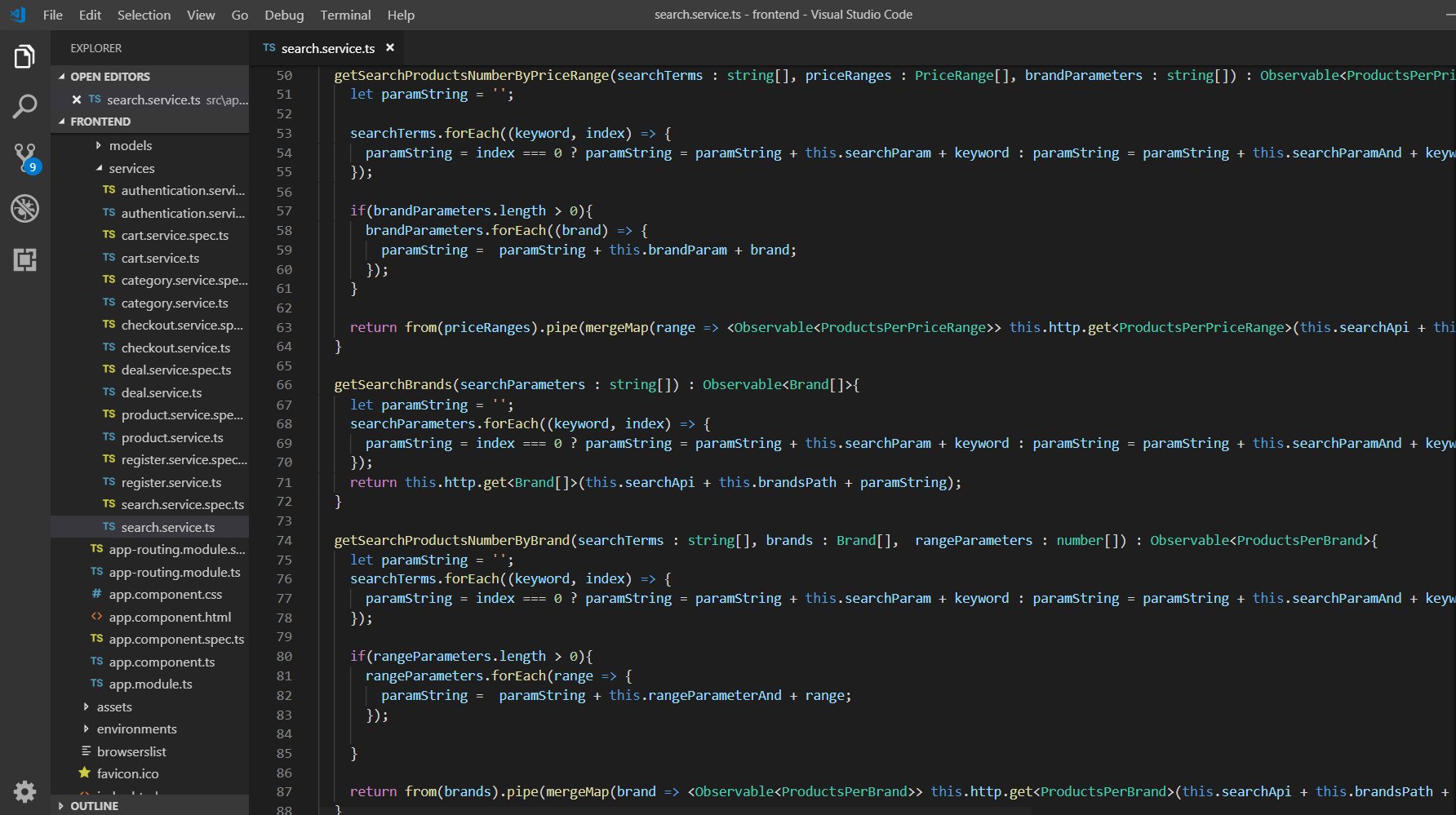This screenshot has height=815, width=1456.
Task: Close the search.service.ts editor tab
Action: [390, 48]
